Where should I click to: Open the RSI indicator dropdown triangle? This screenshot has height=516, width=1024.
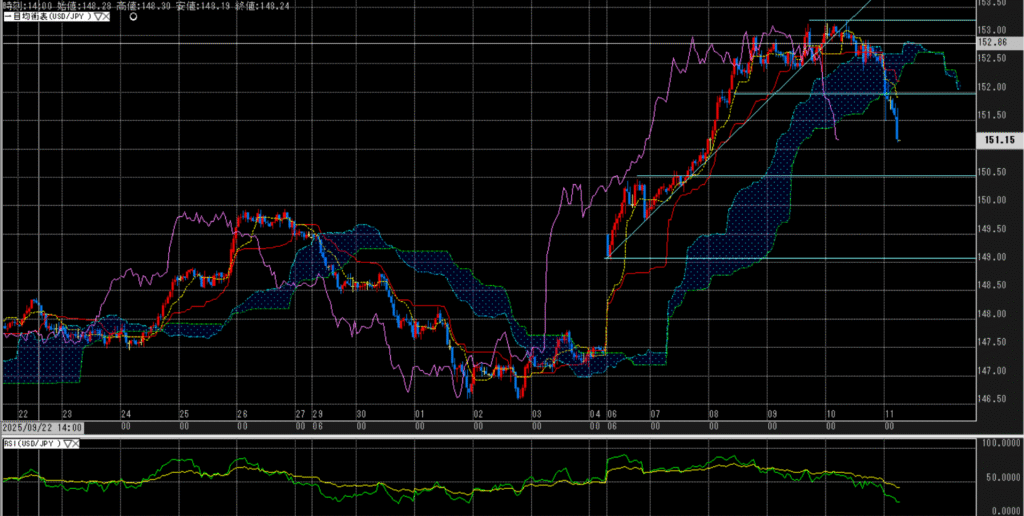tap(68, 443)
